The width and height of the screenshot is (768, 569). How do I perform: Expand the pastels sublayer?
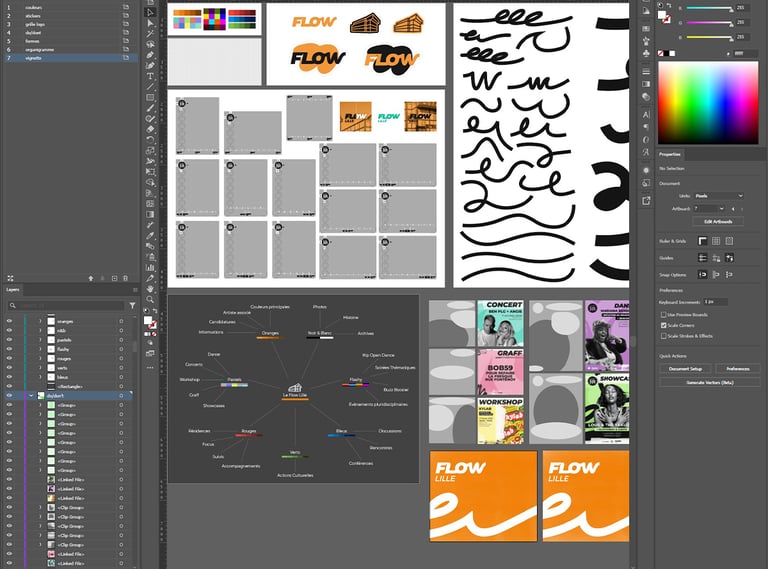(41, 340)
